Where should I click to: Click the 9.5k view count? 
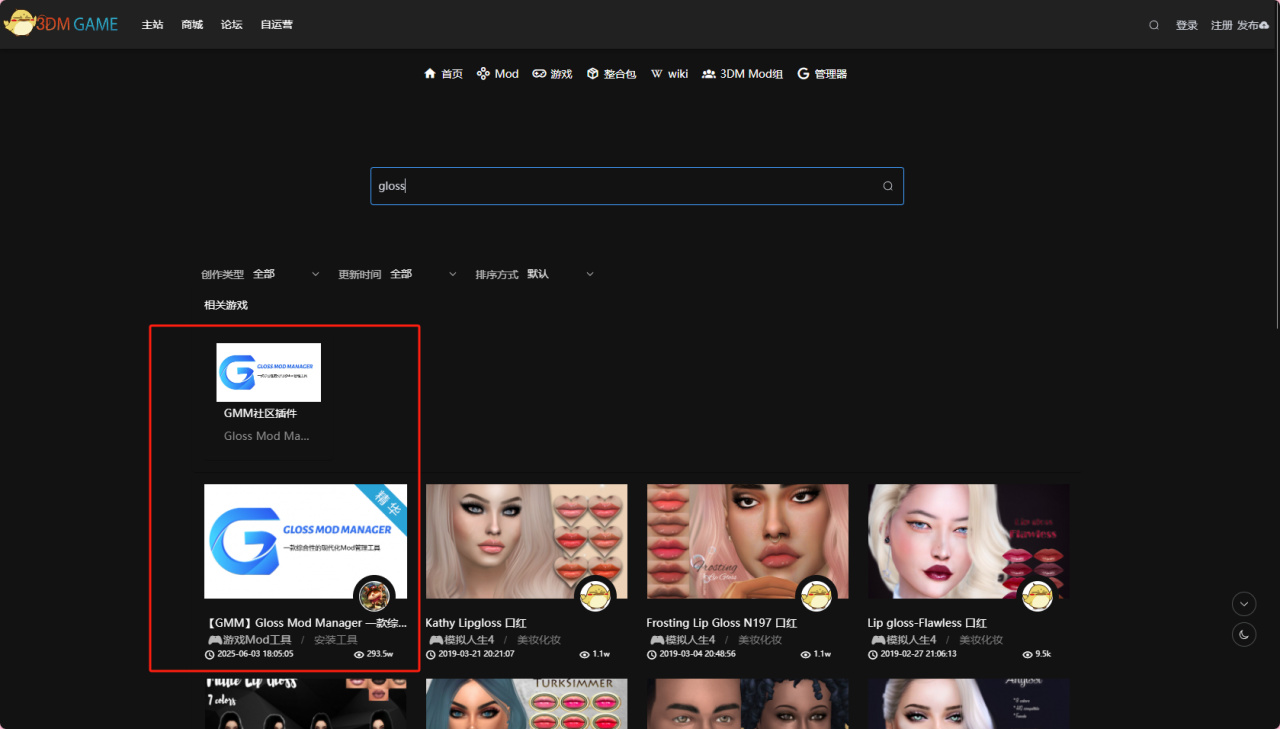1036,654
